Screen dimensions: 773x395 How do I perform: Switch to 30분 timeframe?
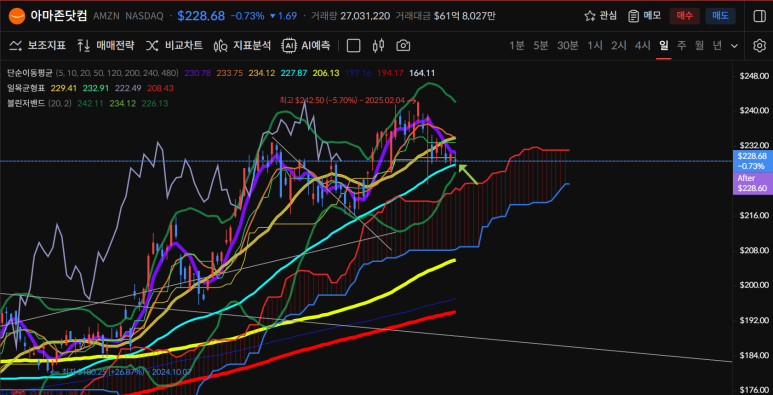point(568,46)
